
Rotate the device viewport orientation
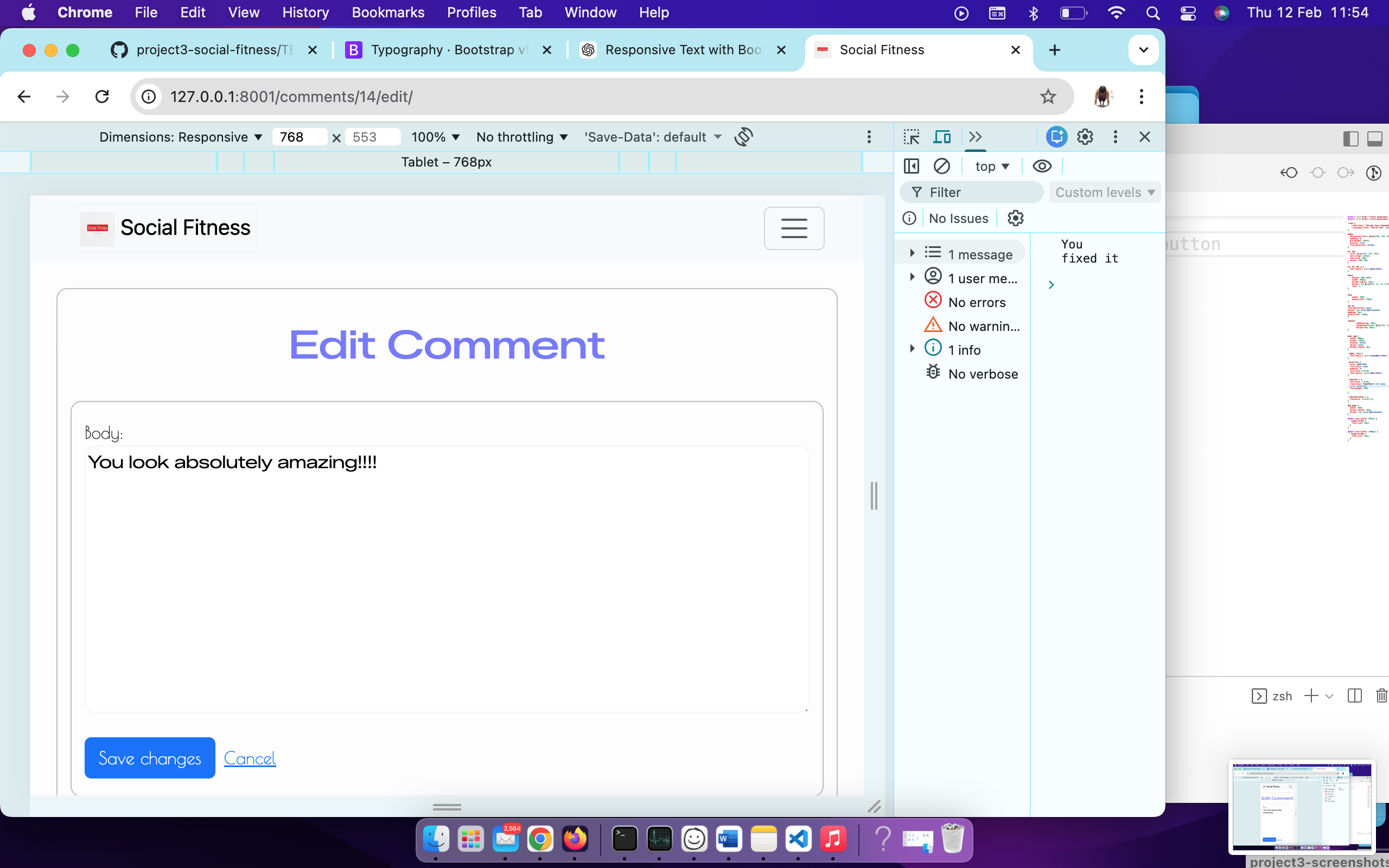743,137
